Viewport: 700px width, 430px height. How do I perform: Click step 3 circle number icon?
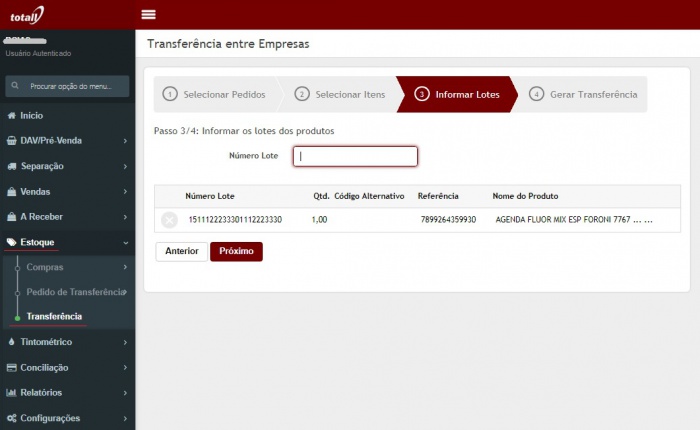point(421,94)
